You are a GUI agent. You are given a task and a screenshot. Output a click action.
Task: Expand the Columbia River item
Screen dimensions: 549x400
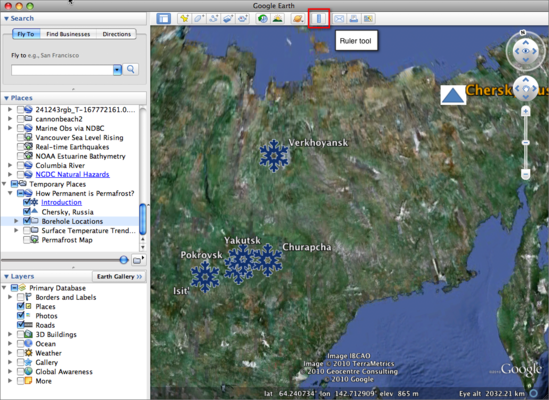click(10, 165)
